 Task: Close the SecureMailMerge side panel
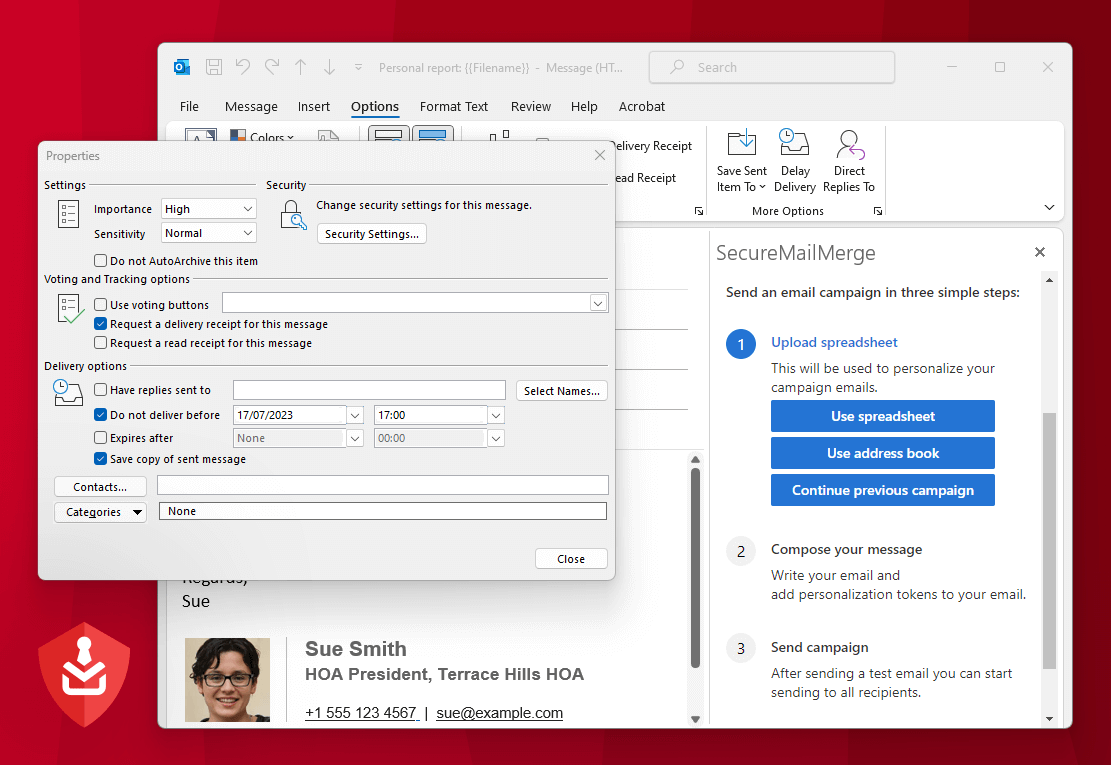pos(1039,253)
